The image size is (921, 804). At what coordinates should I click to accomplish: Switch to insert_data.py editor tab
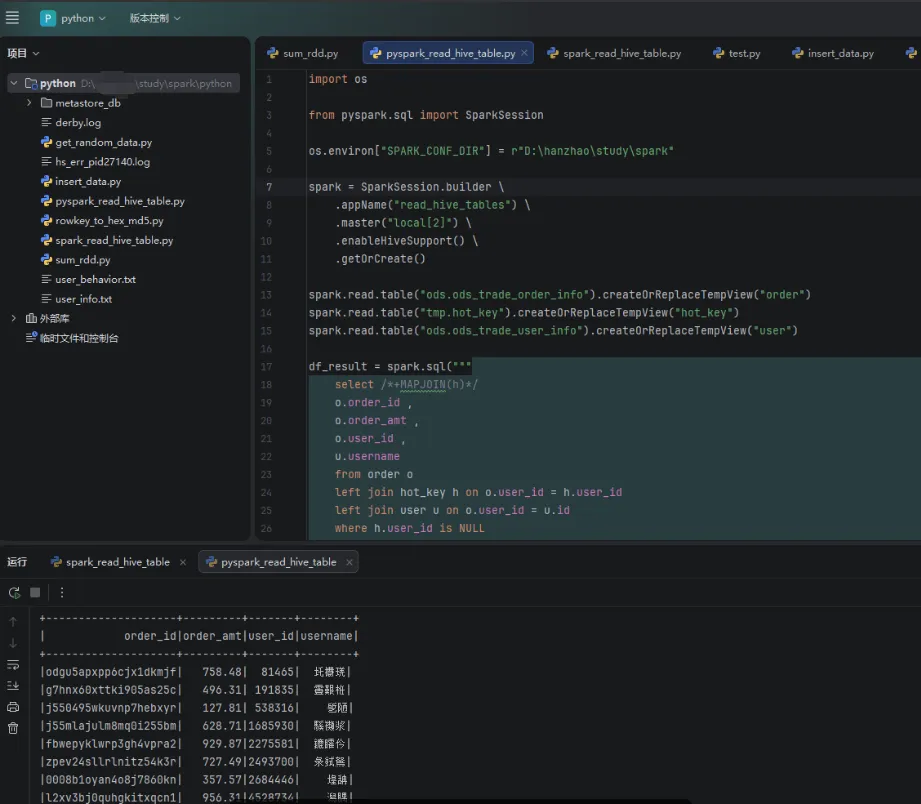coord(833,53)
